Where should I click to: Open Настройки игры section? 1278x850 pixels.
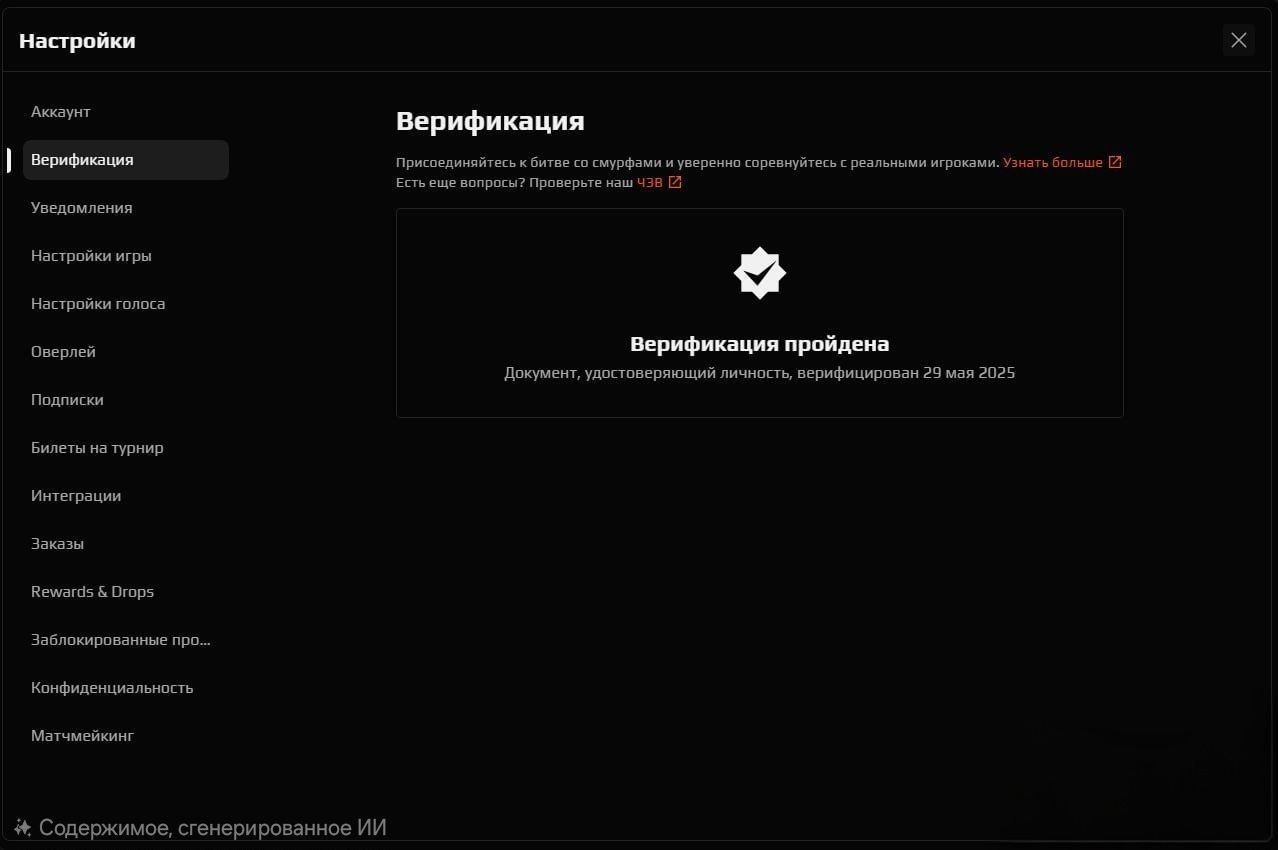point(91,256)
